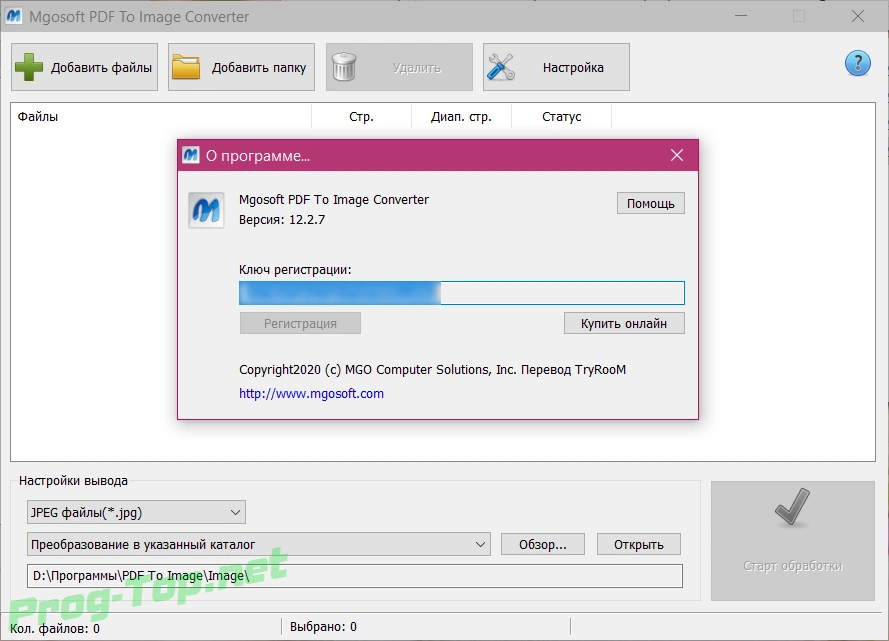Click the Помощь button in the dialog
This screenshot has height=641, width=889.
coord(650,203)
